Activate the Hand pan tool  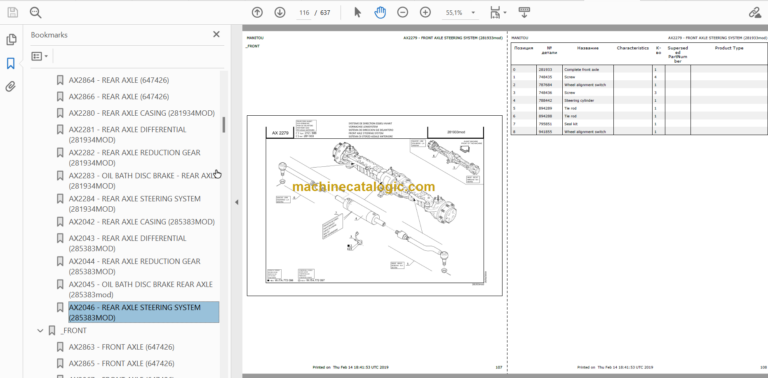380,12
